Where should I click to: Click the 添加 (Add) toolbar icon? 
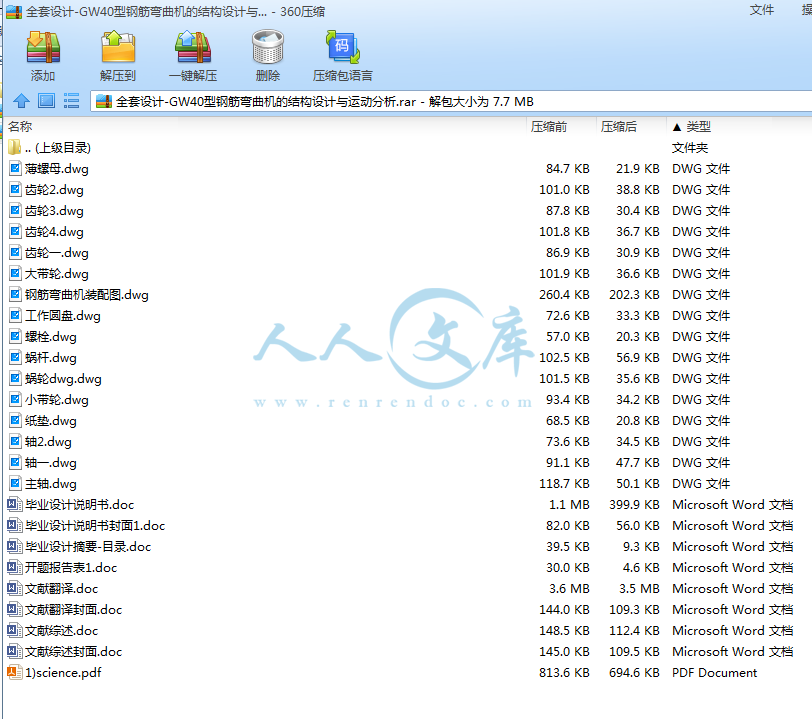[43, 47]
